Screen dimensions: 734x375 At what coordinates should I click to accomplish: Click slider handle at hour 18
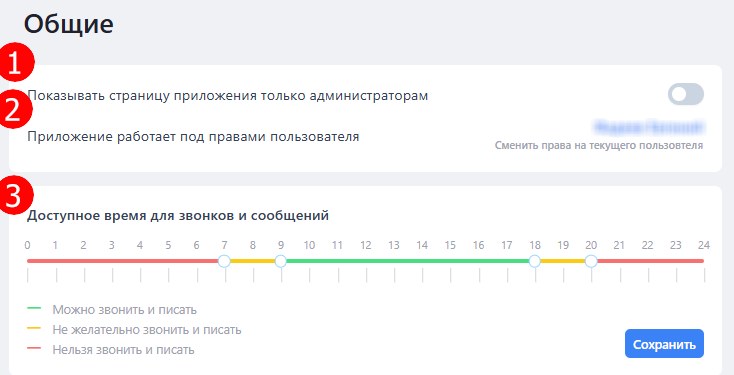coord(535,261)
